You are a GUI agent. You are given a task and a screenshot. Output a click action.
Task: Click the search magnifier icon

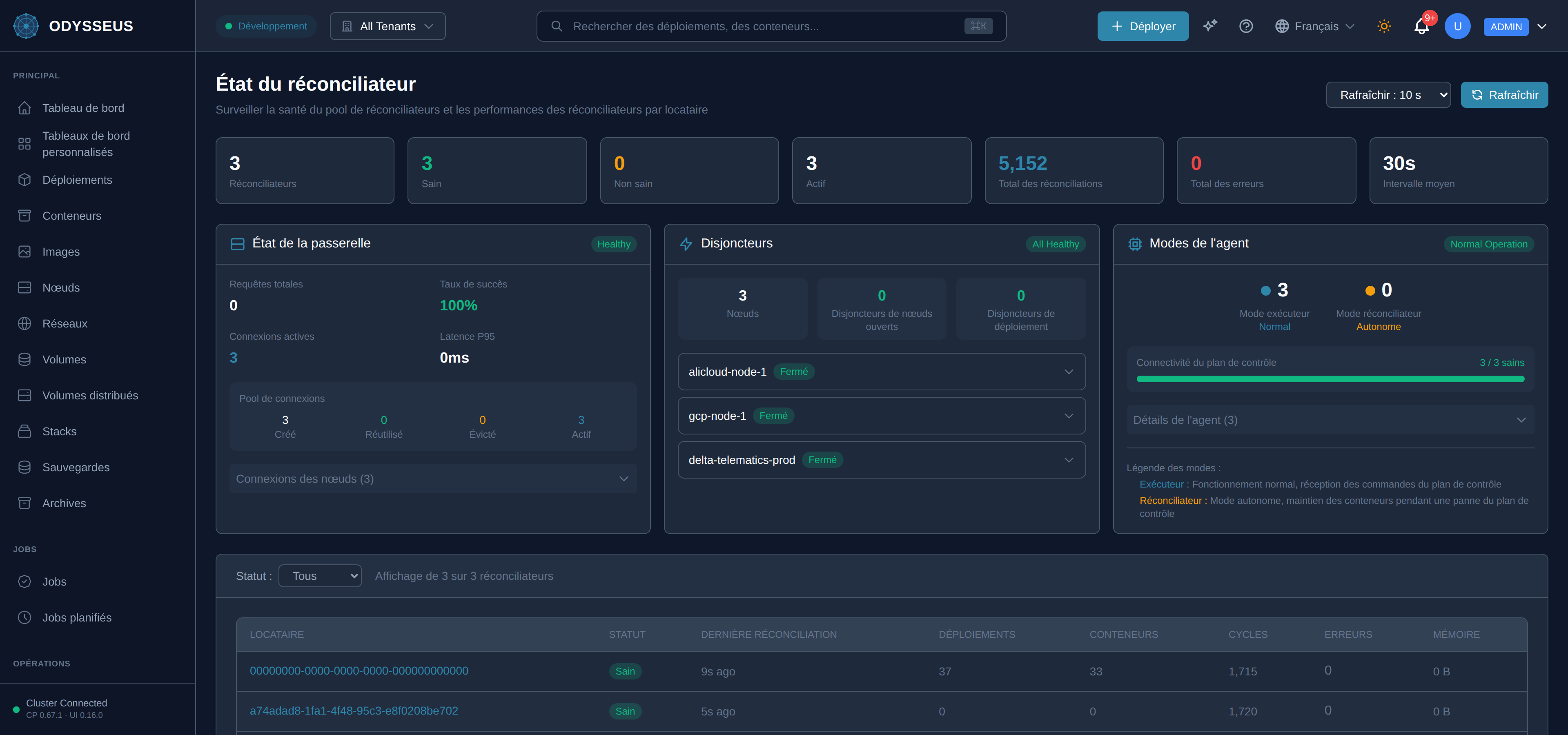click(556, 26)
